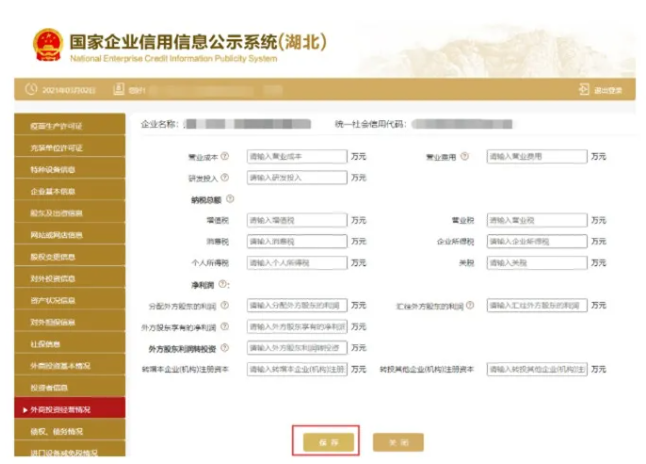Image resolution: width=646 pixels, height=464 pixels.
Task: Click the help icon beside 纳税总额
Action: coord(230,199)
